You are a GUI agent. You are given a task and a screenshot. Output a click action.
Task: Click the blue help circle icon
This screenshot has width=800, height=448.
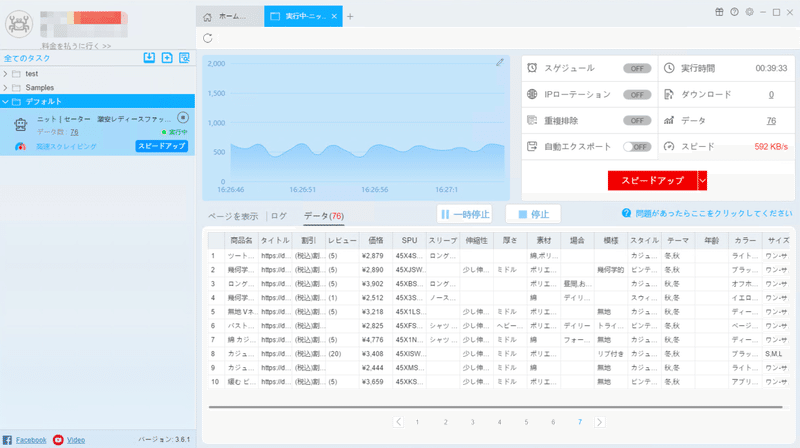627,213
